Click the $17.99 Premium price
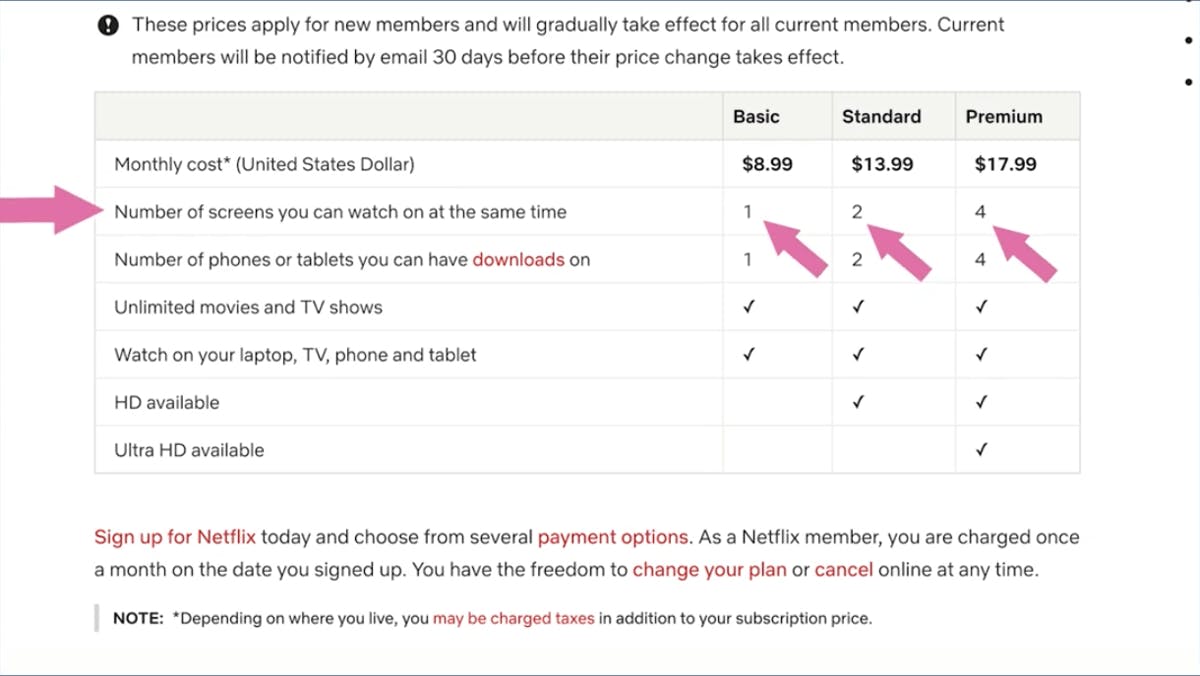 pos(1005,164)
